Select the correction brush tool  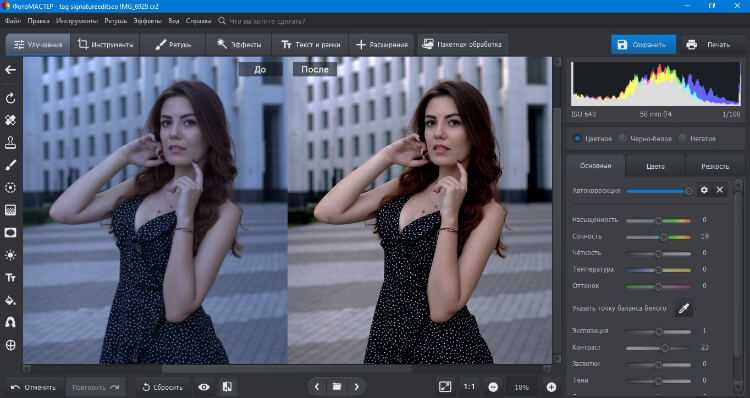click(11, 165)
